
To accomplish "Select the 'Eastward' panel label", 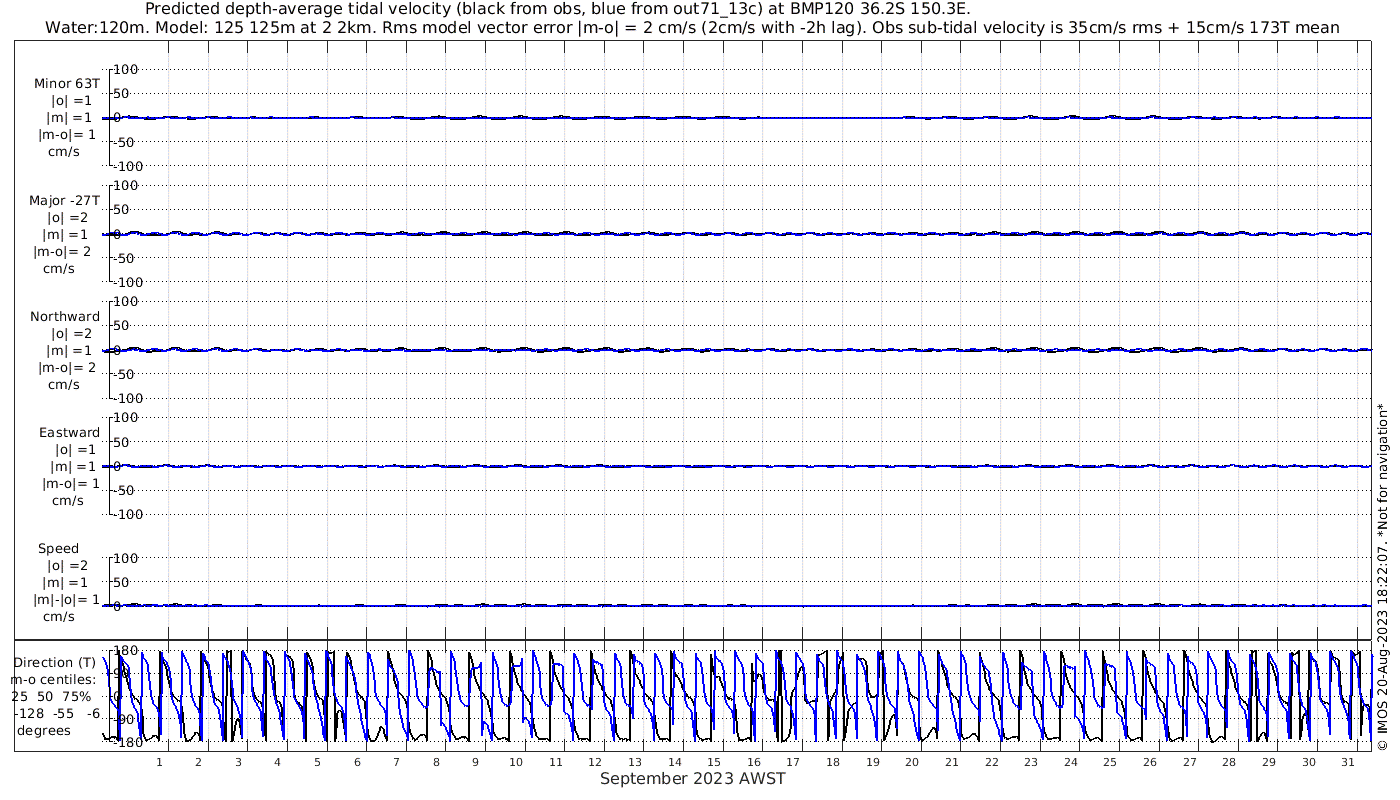I will 69,432.
